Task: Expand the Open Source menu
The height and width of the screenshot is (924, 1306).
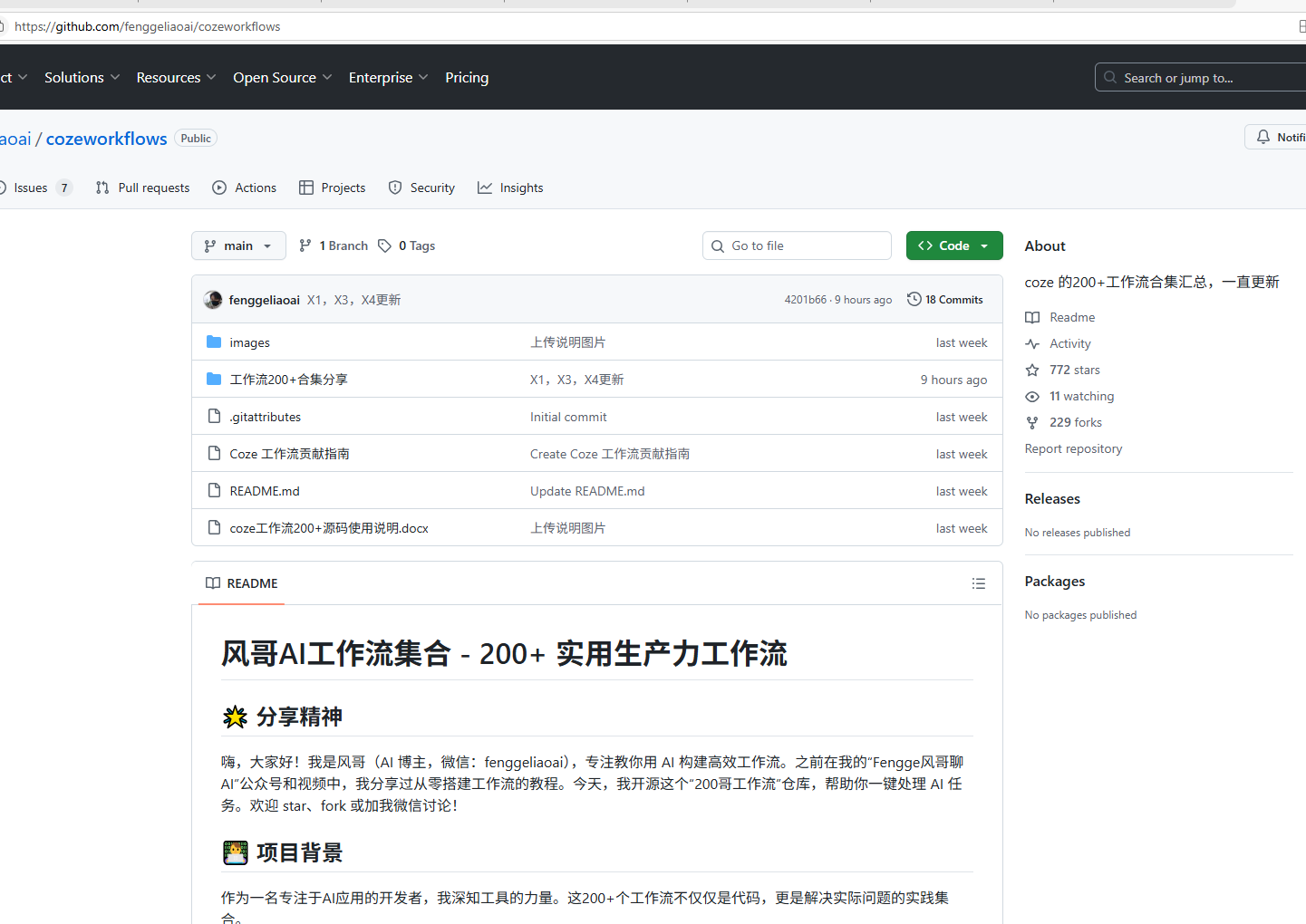Action: click(x=282, y=78)
